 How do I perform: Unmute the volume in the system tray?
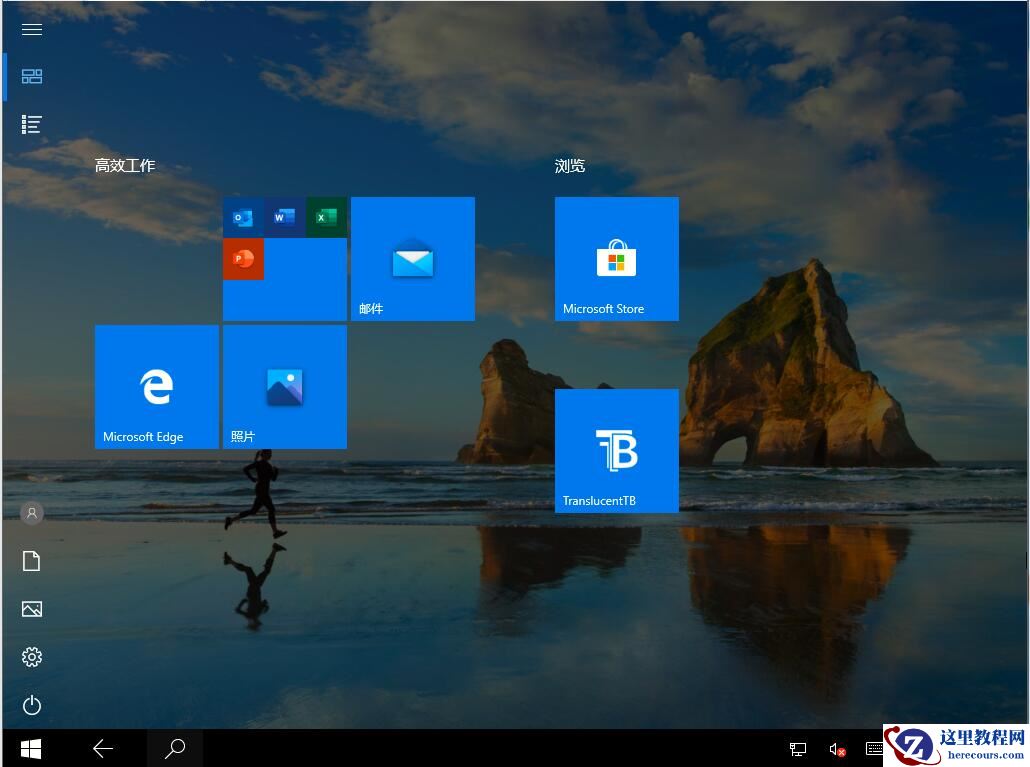[x=836, y=748]
